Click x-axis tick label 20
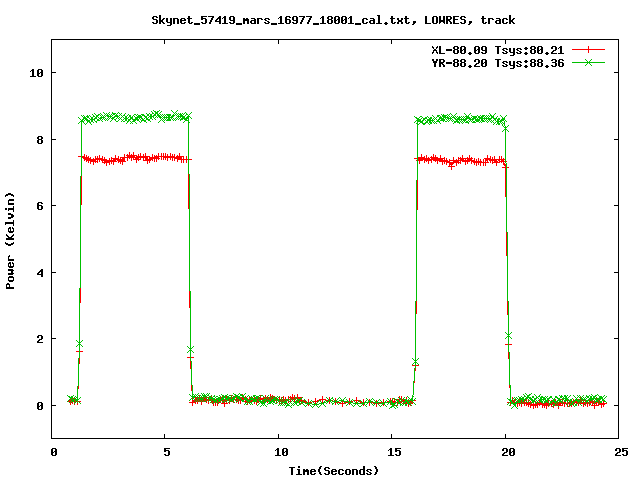 click(x=508, y=452)
